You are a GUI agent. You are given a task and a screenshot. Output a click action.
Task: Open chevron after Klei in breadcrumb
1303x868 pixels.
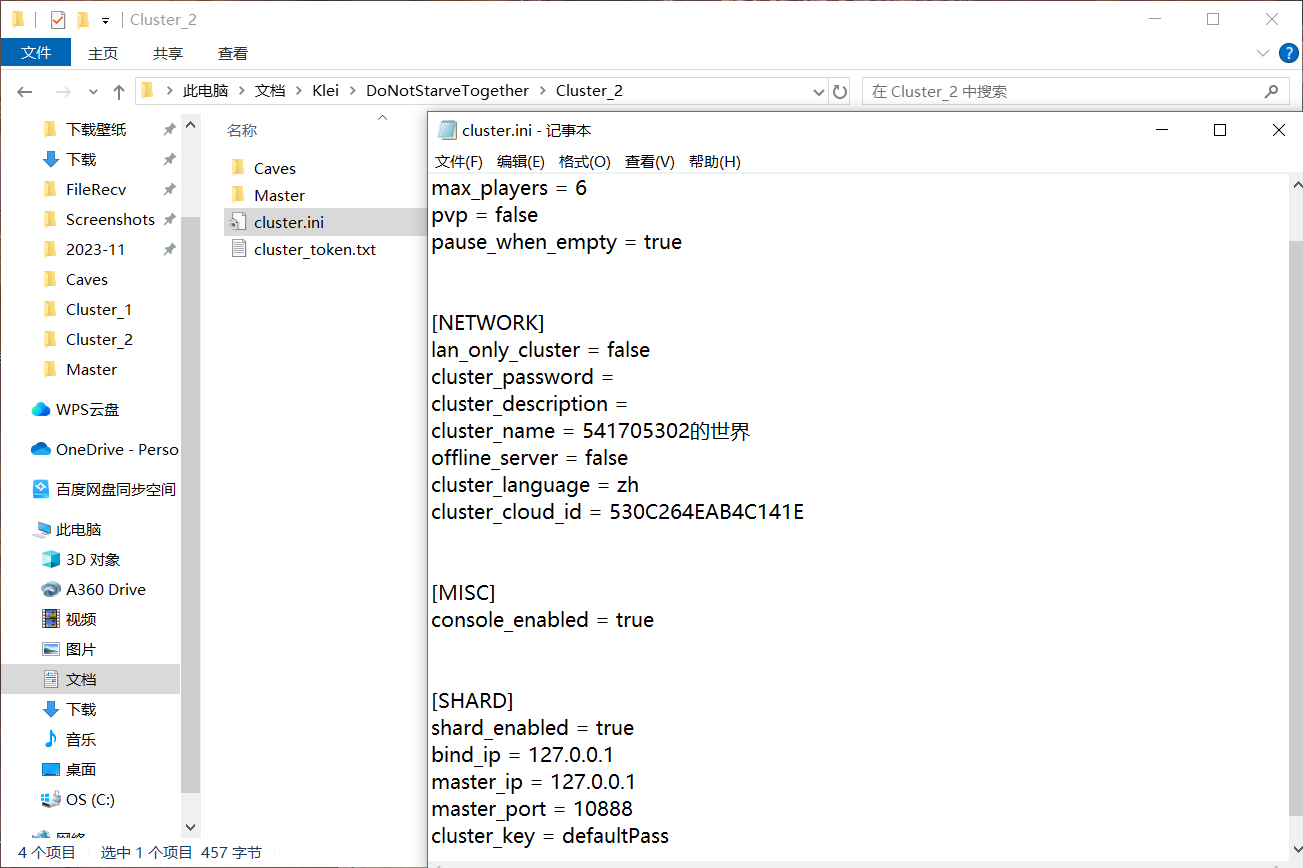353,91
